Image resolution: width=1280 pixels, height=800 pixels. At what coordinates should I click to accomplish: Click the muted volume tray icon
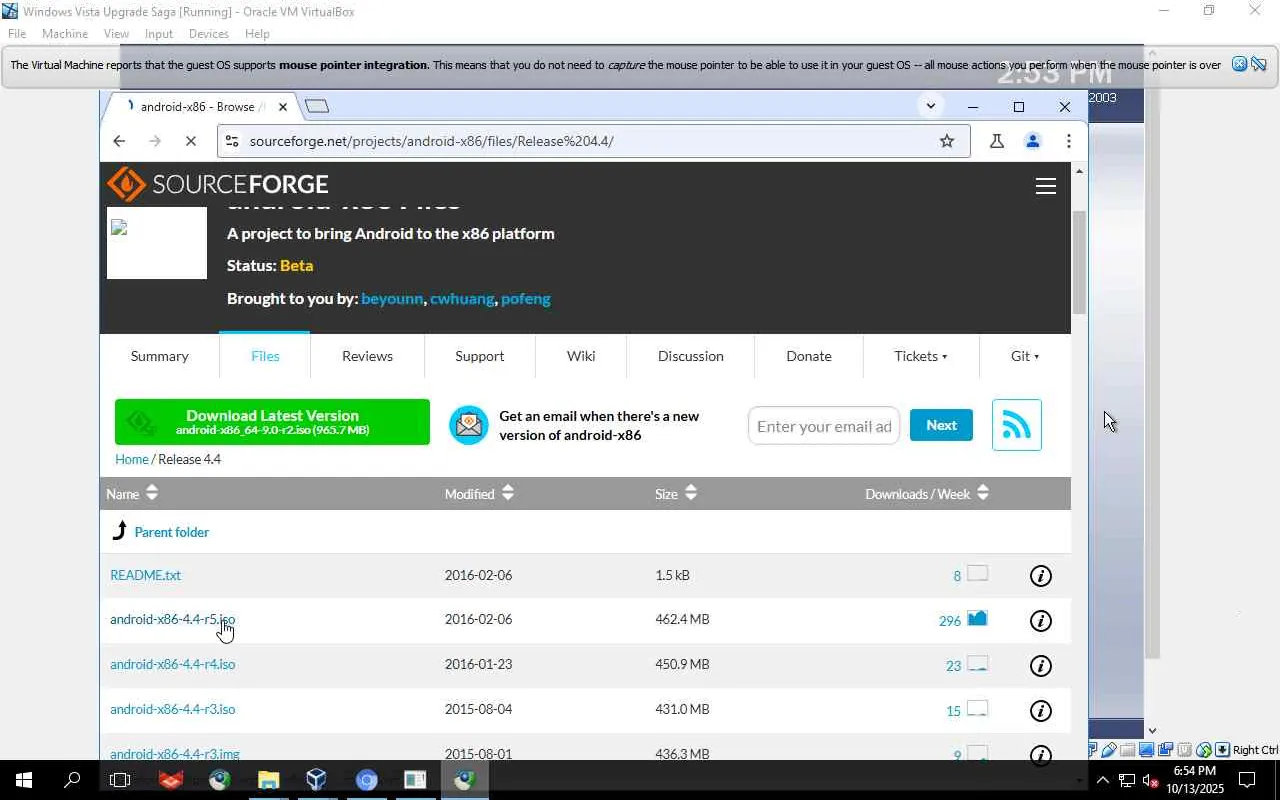[x=1151, y=780]
